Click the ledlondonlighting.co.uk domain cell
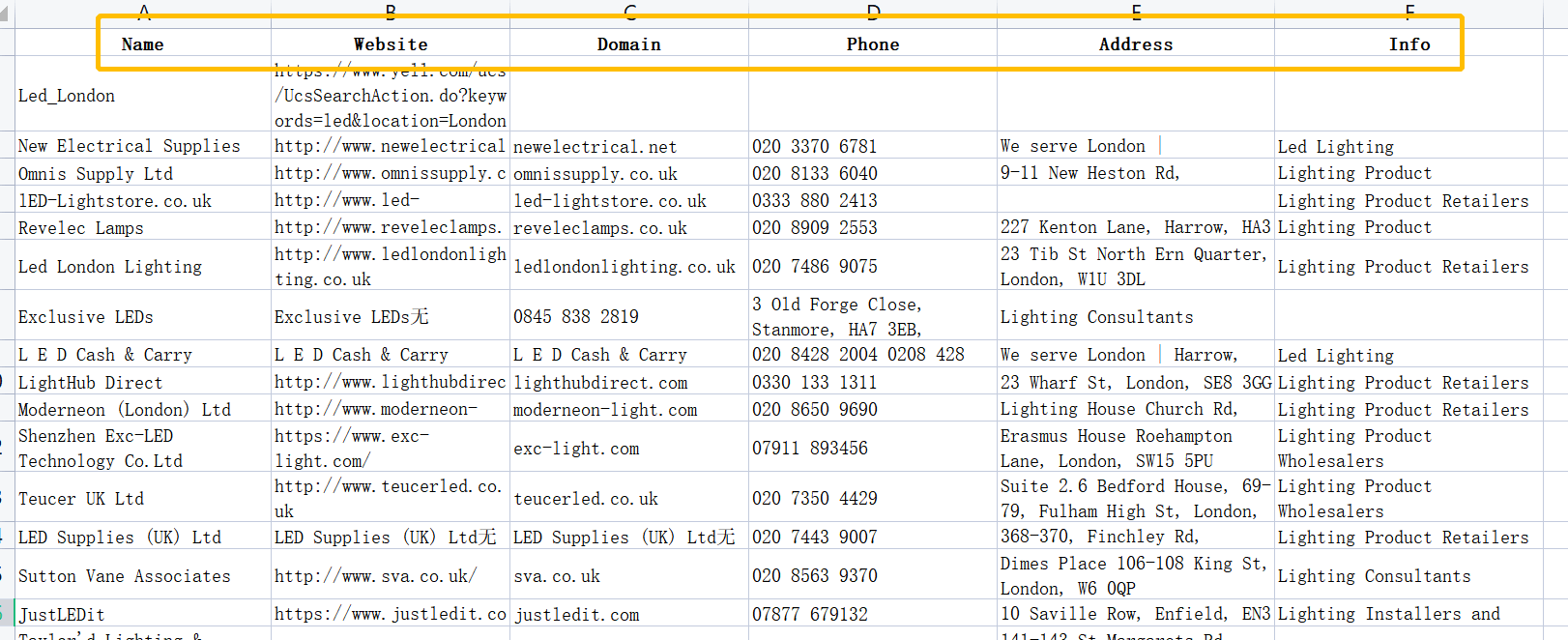The width and height of the screenshot is (1568, 640). (x=629, y=266)
